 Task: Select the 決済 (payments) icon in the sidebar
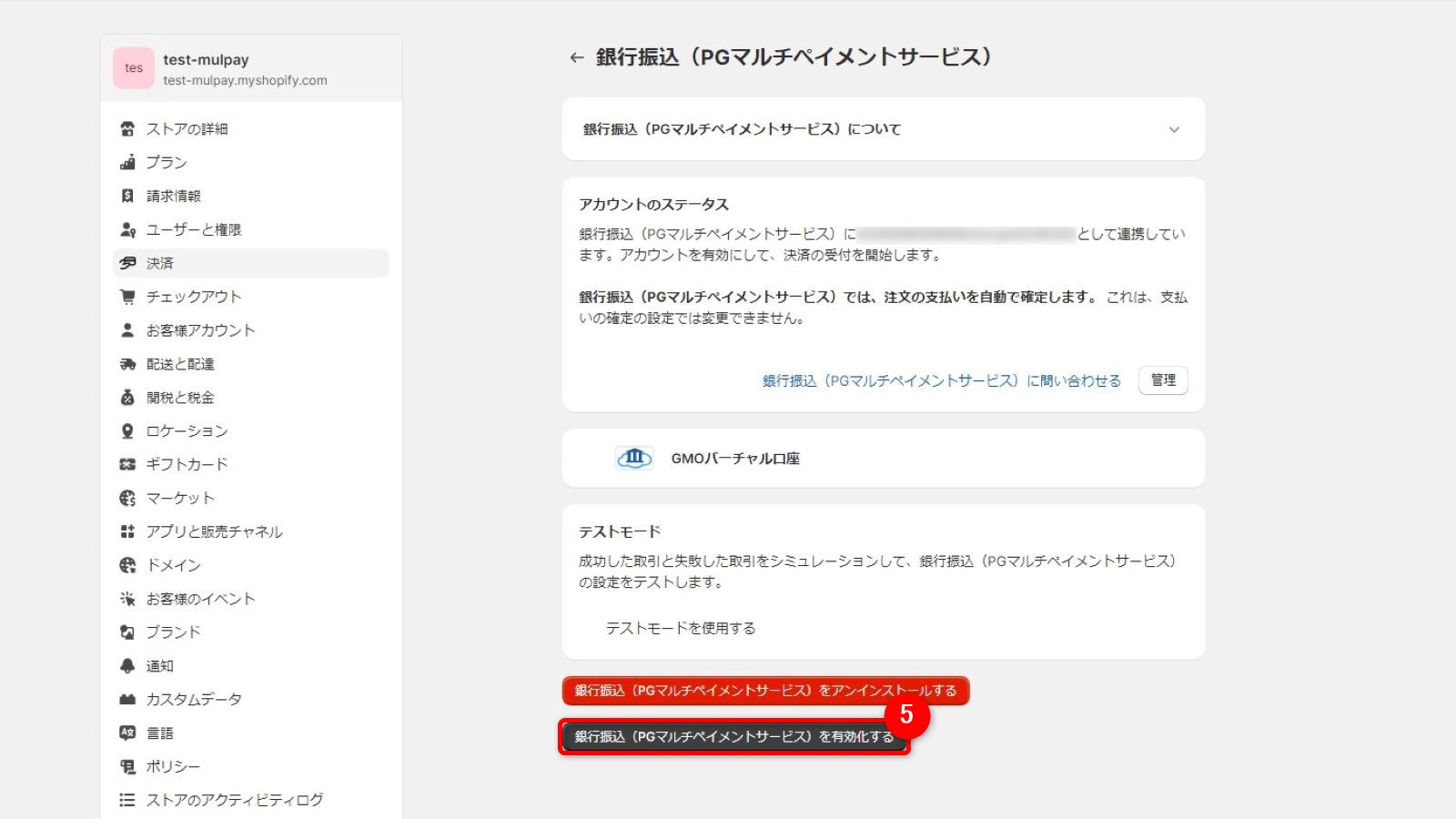tap(128, 263)
